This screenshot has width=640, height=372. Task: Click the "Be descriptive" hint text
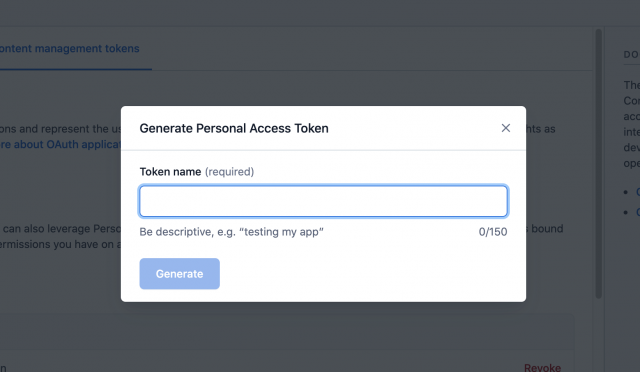[x=231, y=232]
